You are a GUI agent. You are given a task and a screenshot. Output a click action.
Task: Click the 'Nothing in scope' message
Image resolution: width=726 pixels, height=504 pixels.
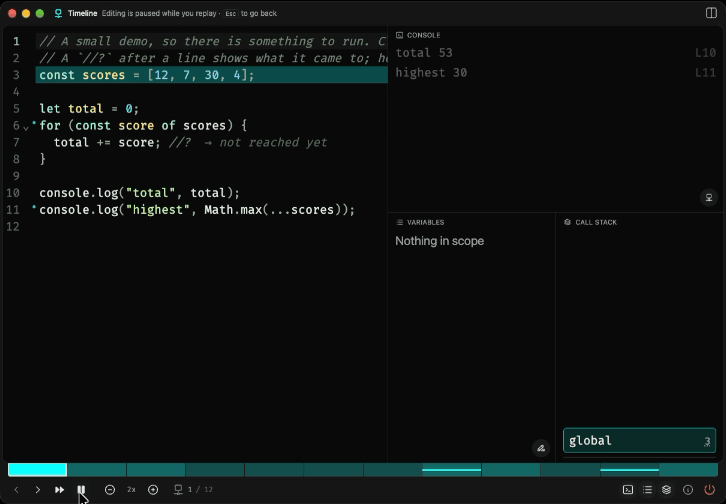(x=439, y=241)
